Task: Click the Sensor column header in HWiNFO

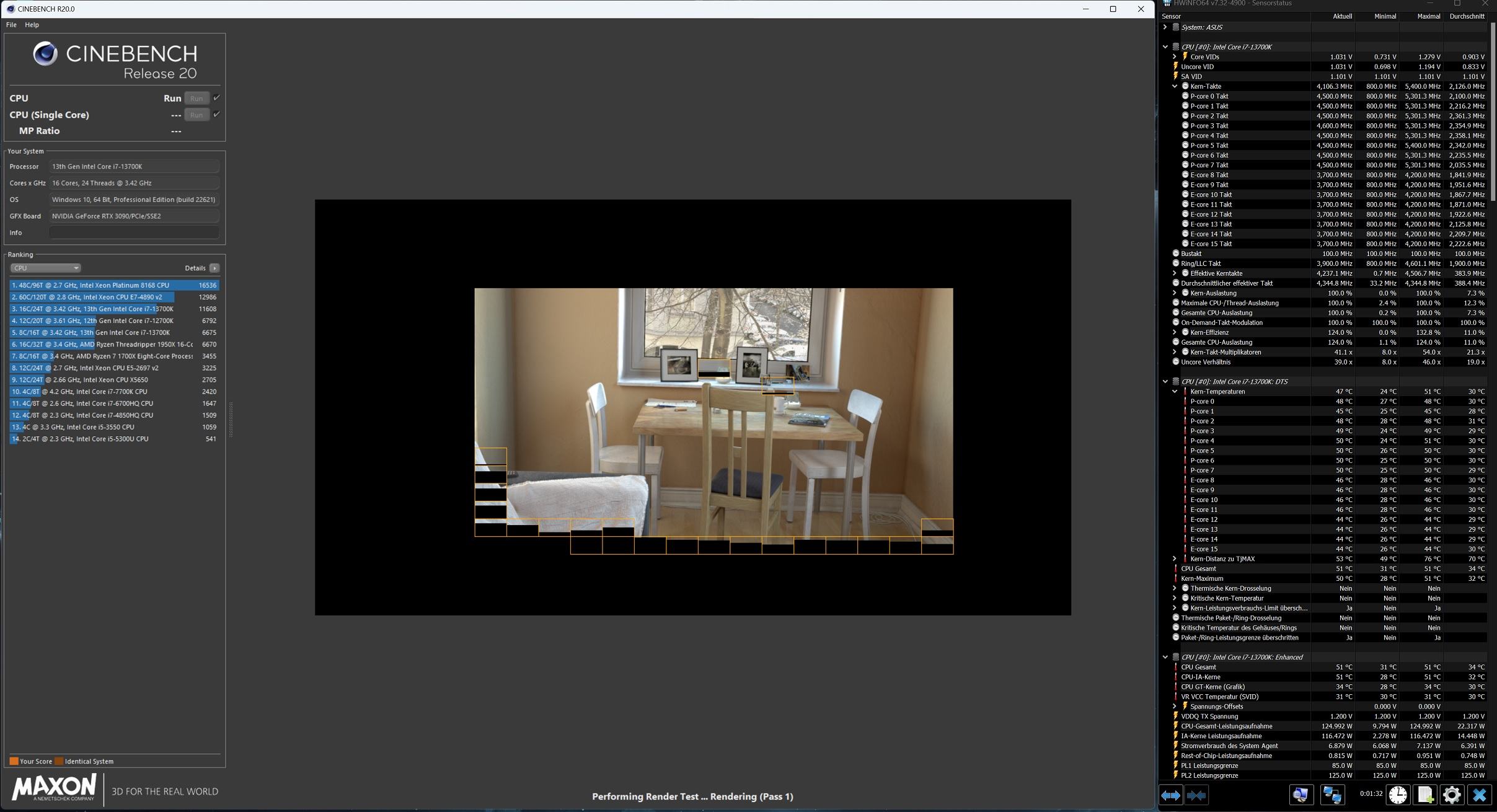Action: pyautogui.click(x=1235, y=16)
